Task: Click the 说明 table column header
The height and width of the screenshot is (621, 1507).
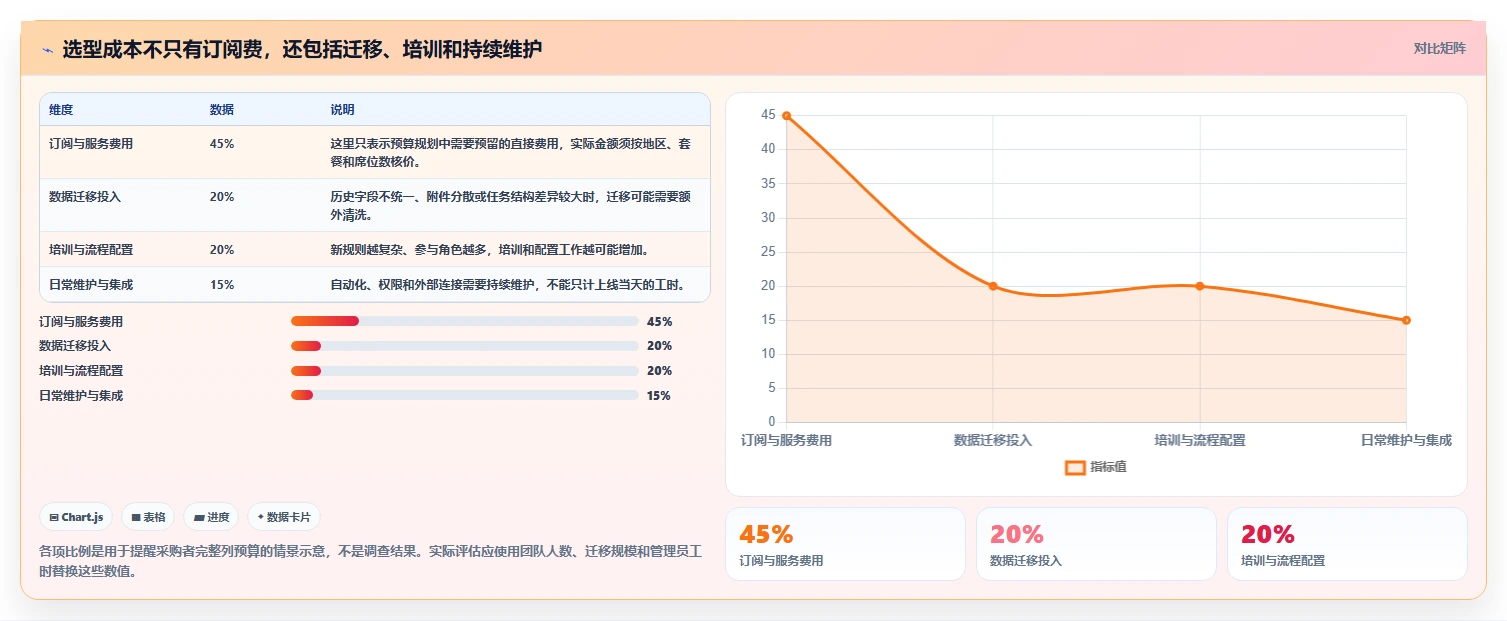Action: pyautogui.click(x=342, y=110)
